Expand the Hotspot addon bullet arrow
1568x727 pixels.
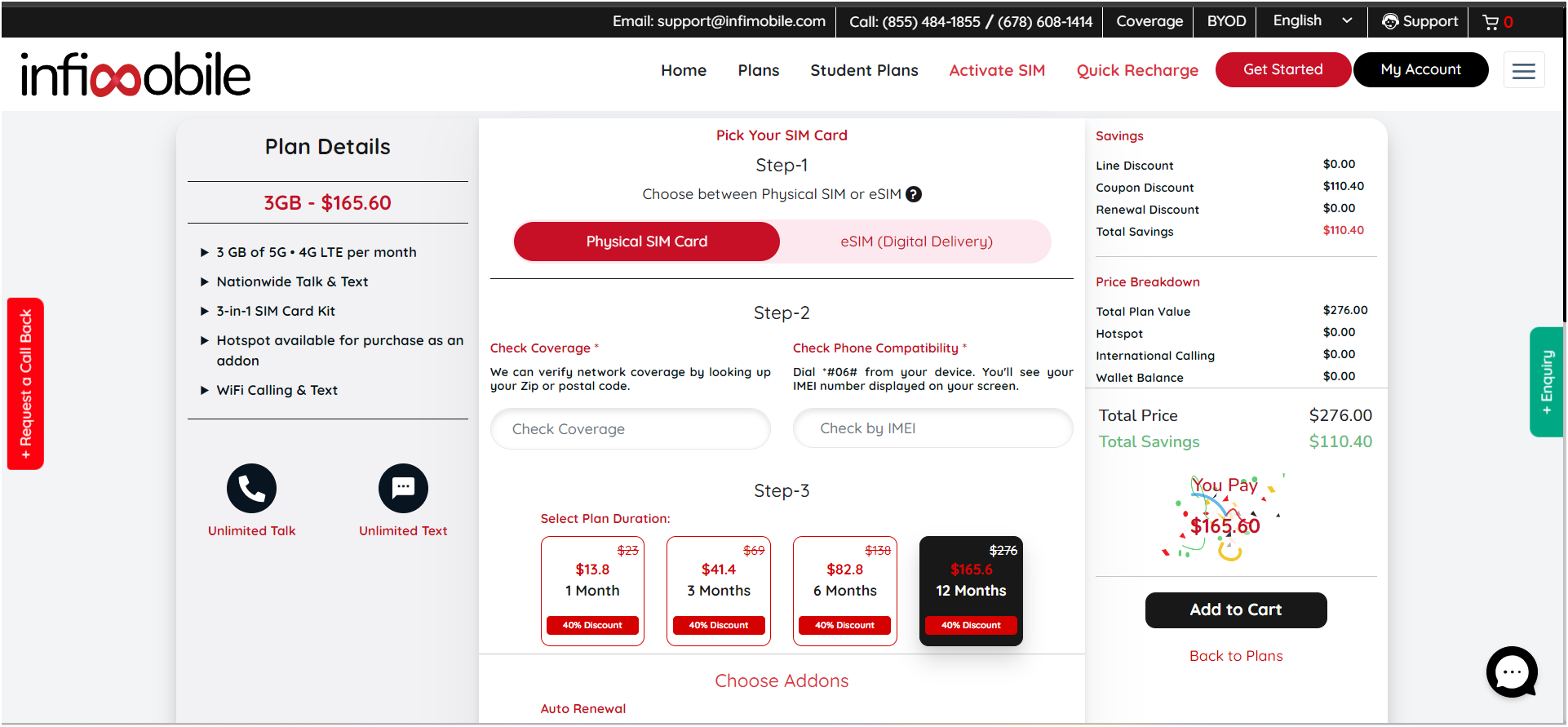[205, 341]
